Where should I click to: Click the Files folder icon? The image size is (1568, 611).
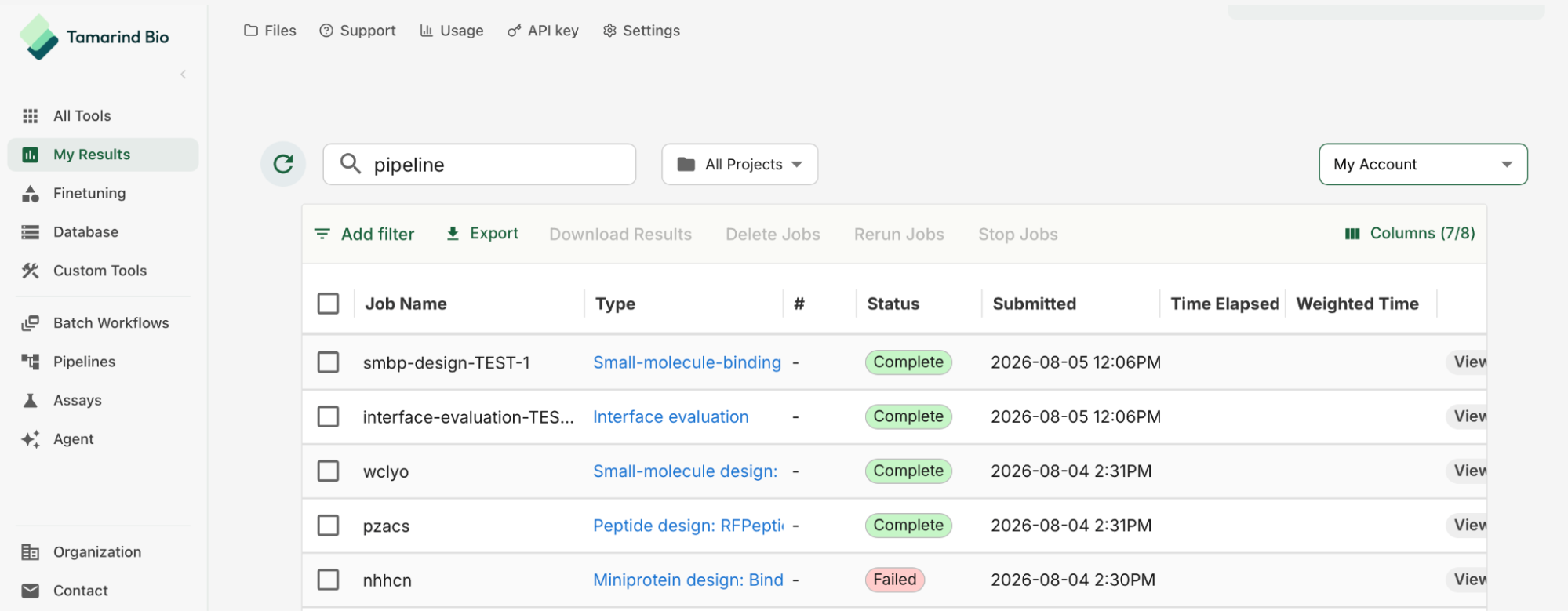pos(251,31)
